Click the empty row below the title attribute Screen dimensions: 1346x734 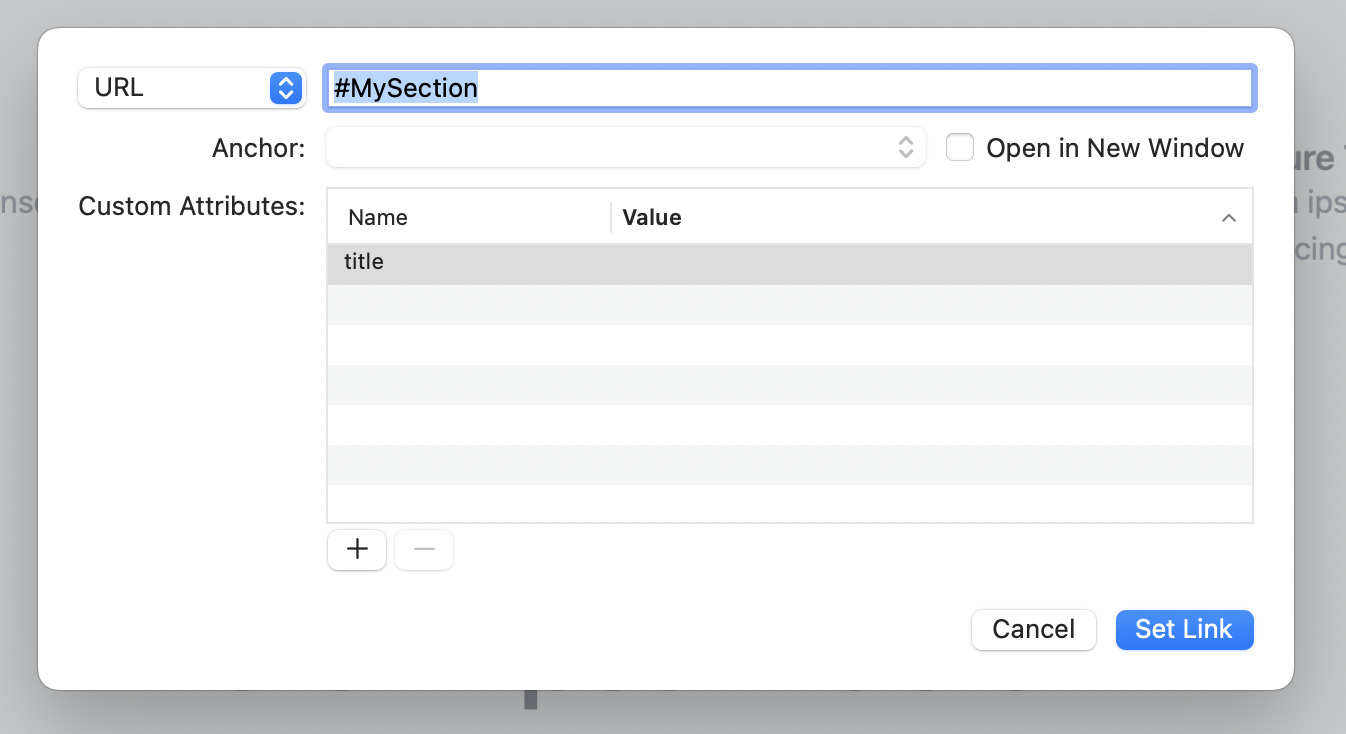[790, 304]
